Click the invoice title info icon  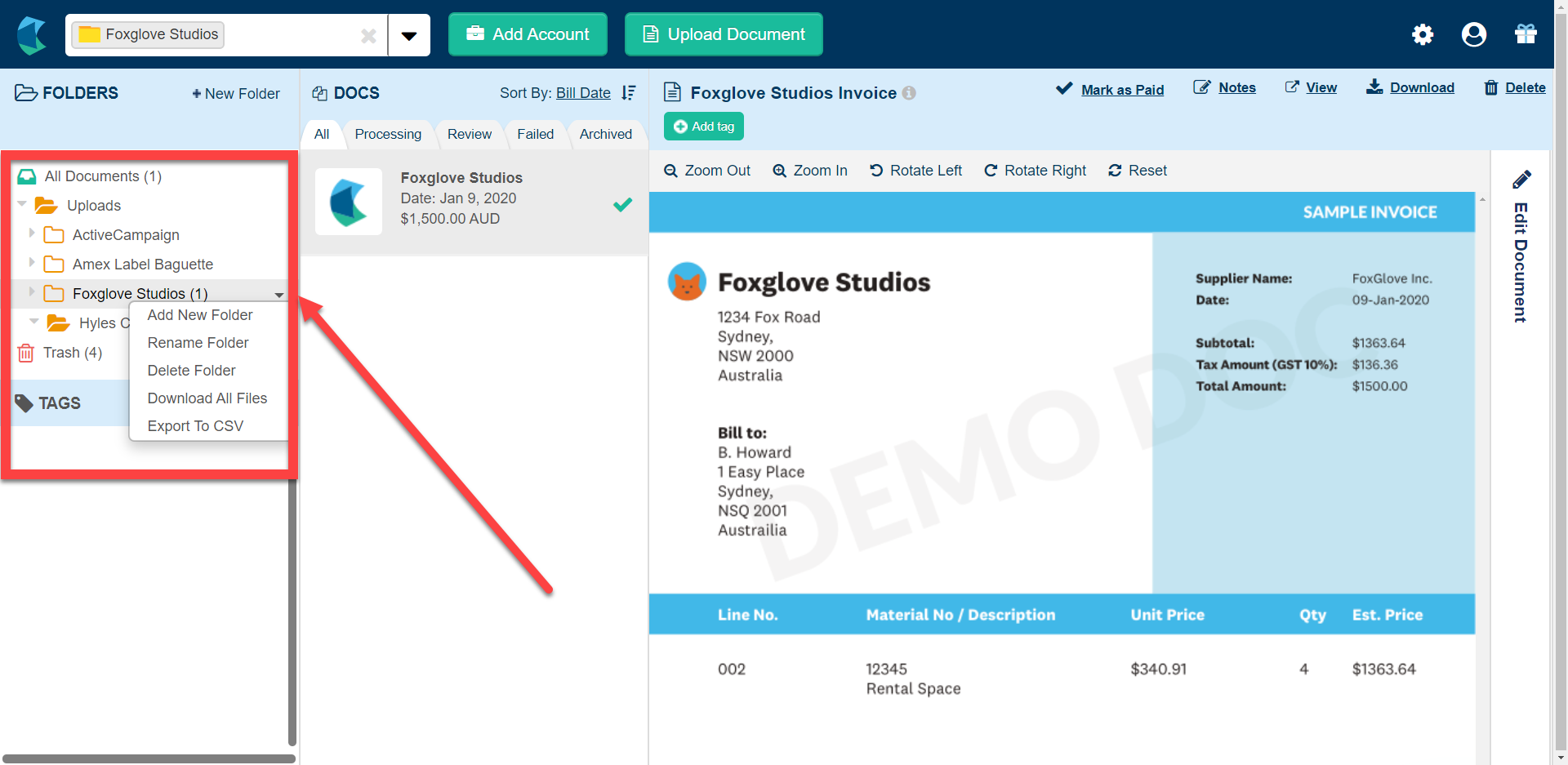coord(909,93)
